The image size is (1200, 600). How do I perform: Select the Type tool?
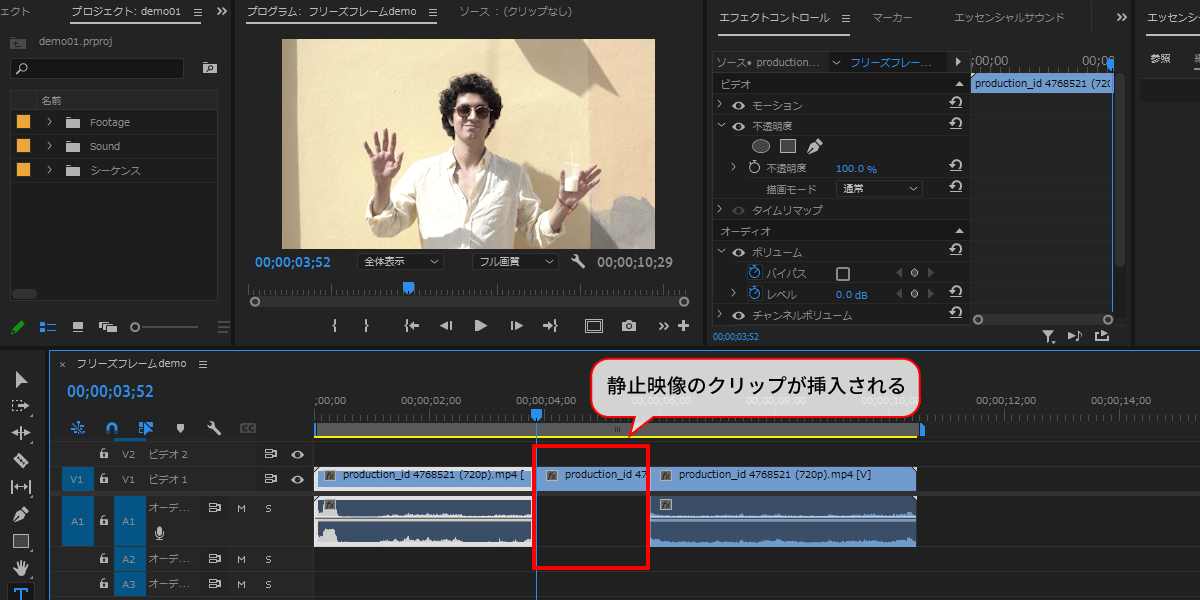(21, 593)
